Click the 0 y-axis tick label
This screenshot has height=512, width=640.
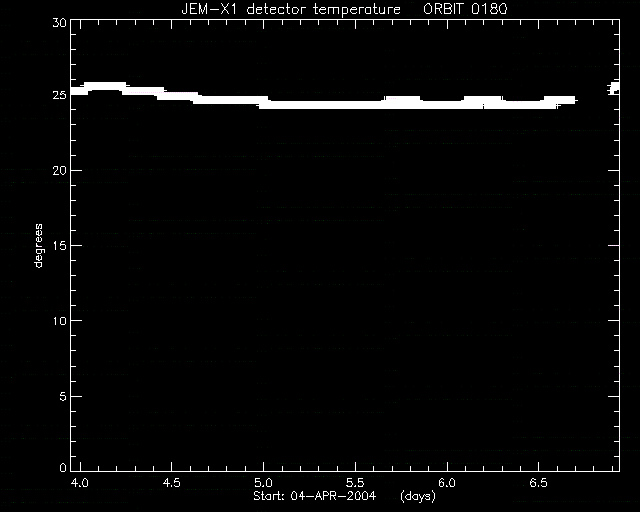[x=63, y=467]
